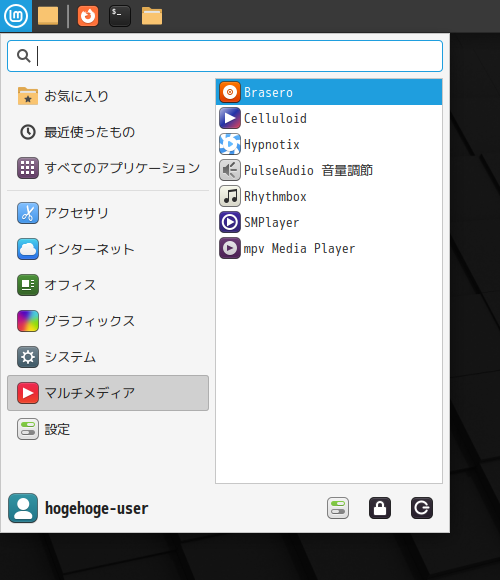The width and height of the screenshot is (500, 580).
Task: Launch mpv Media Player icon
Action: click(230, 248)
